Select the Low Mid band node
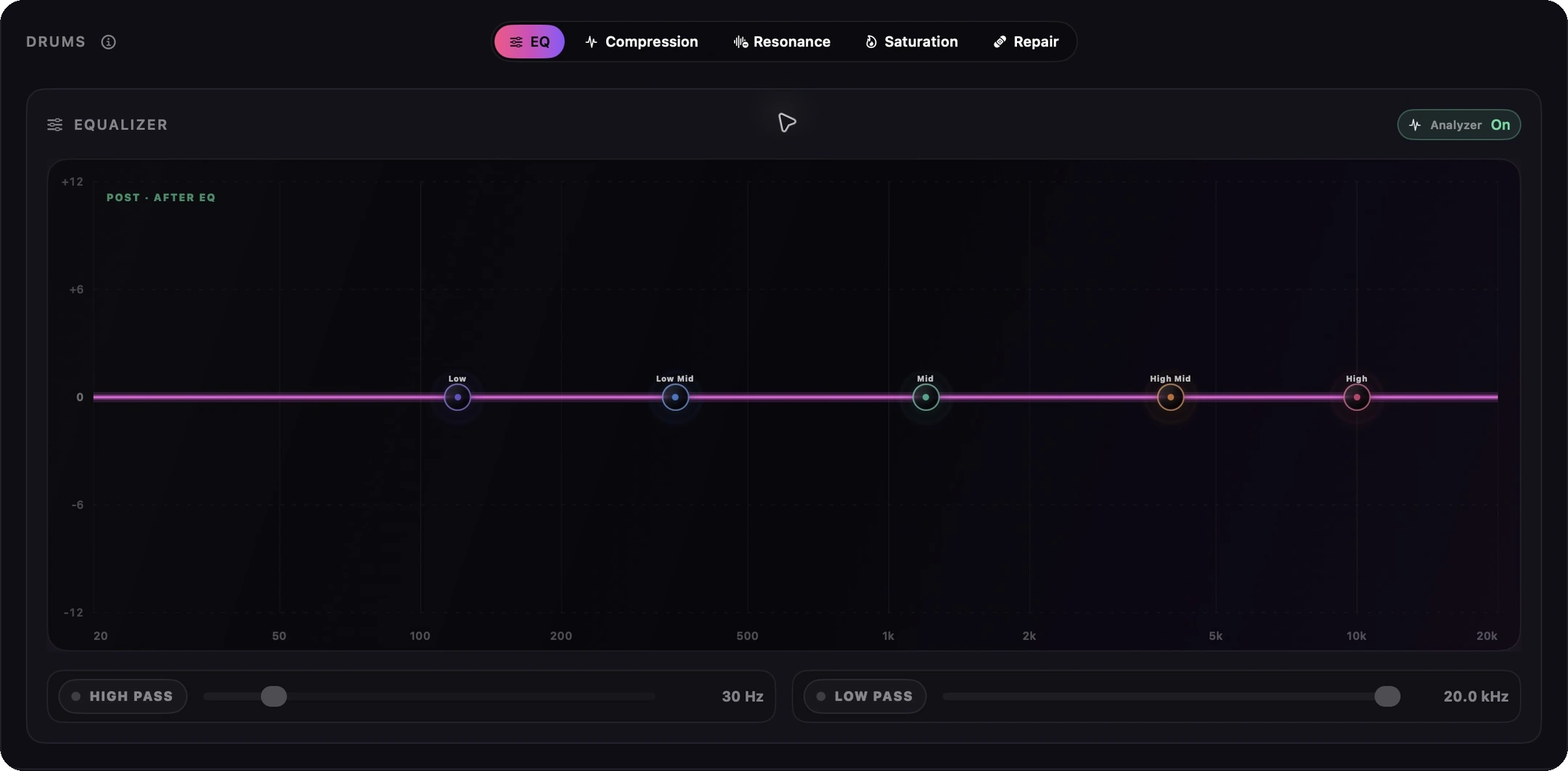The height and width of the screenshot is (771, 1568). pyautogui.click(x=675, y=397)
